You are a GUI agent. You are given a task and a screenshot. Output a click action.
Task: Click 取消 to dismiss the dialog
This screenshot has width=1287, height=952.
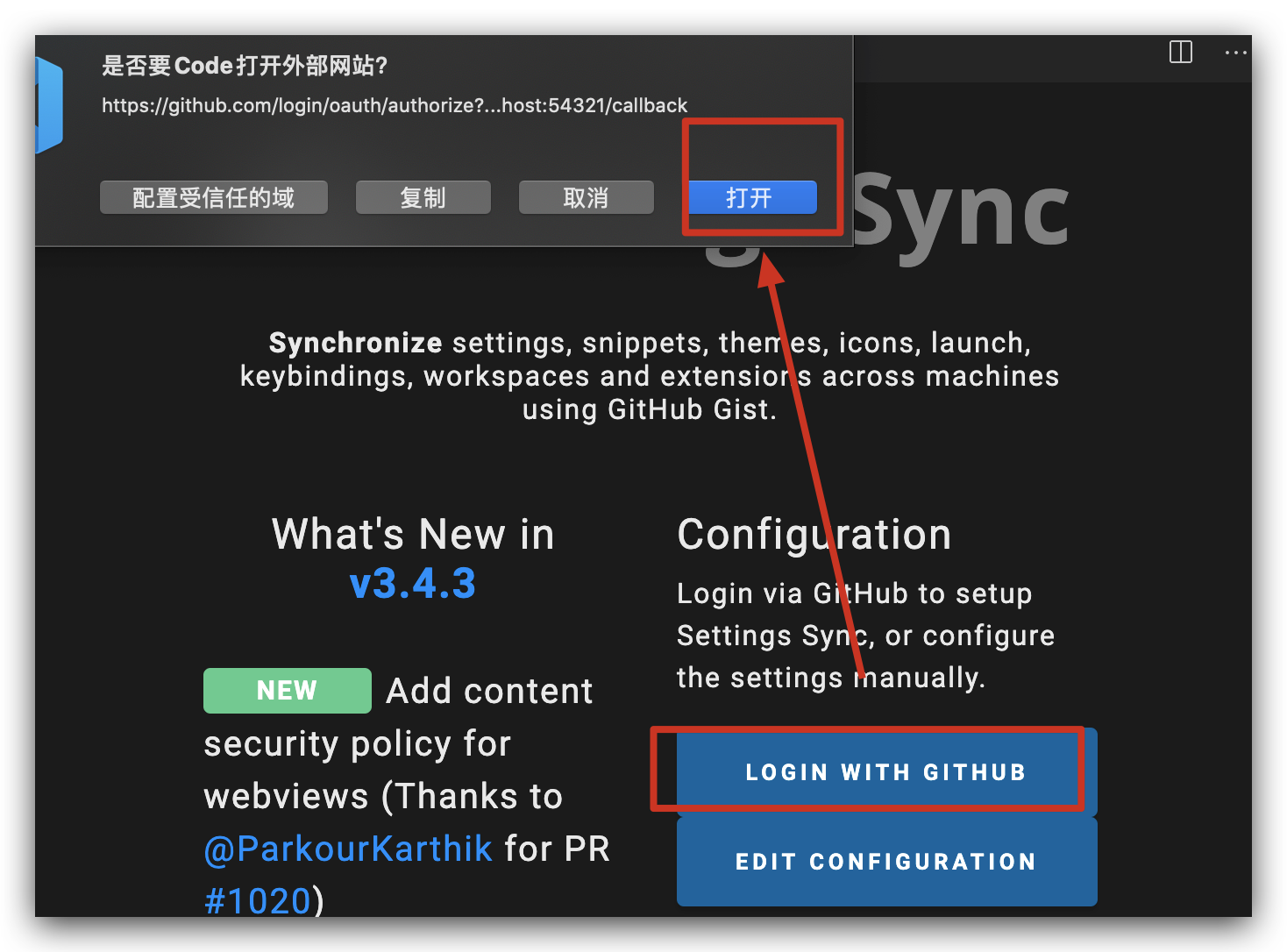[x=585, y=197]
